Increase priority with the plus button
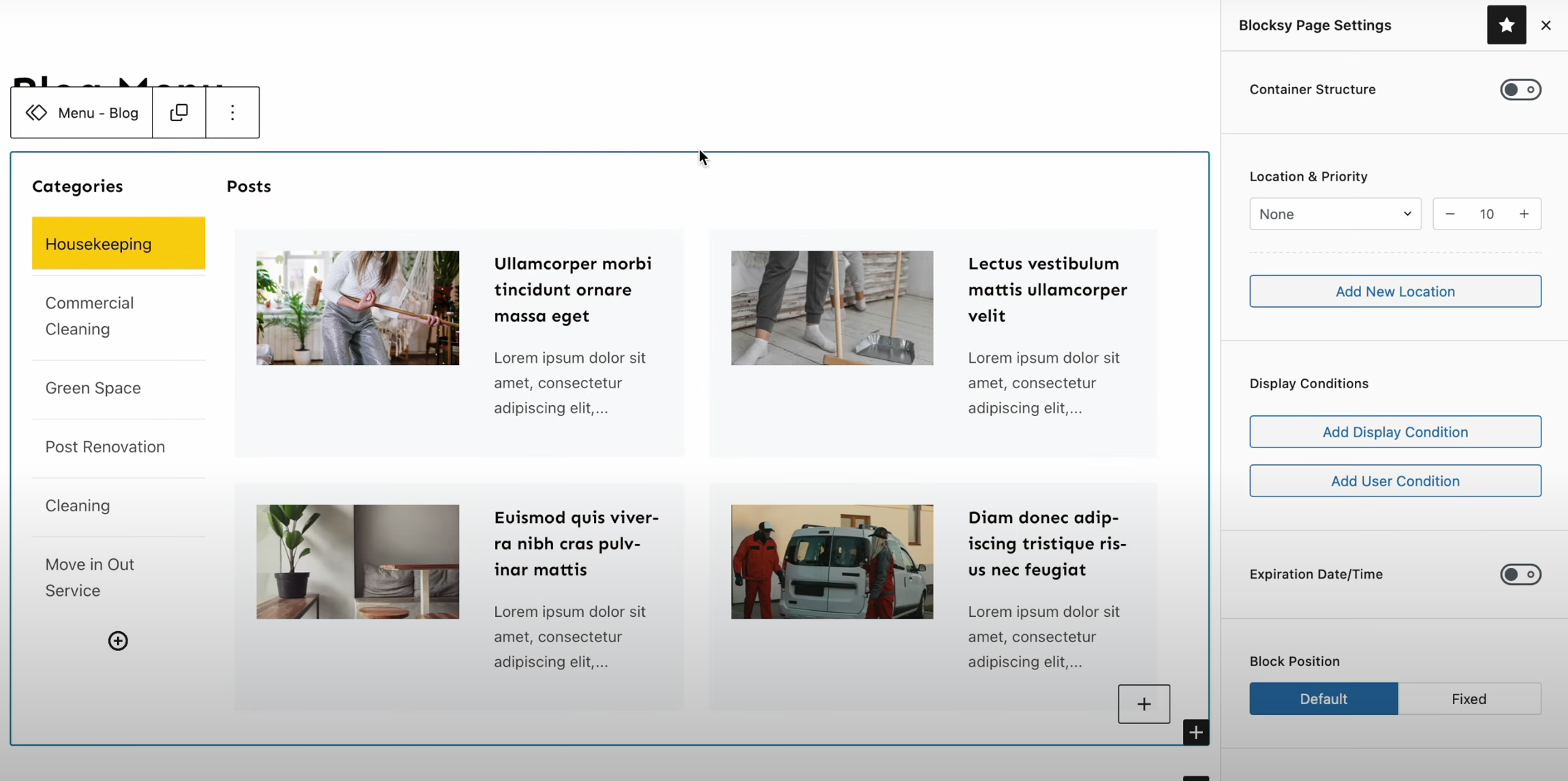 [1524, 214]
